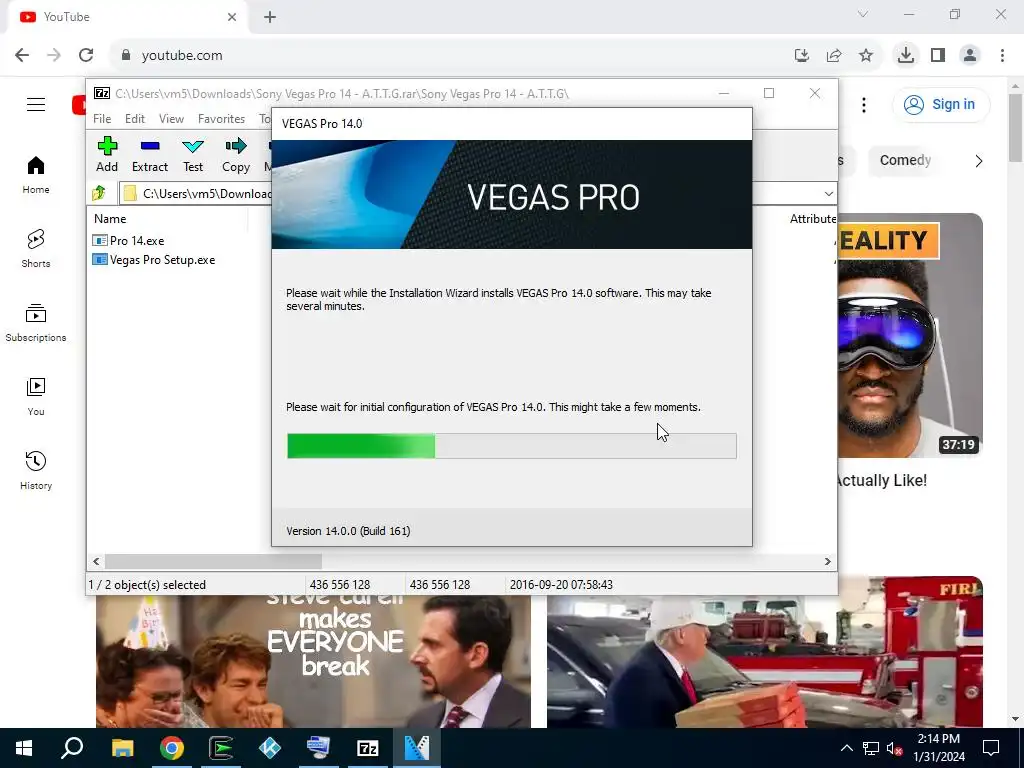Open YouTube settings three-dot menu
This screenshot has height=768, width=1024.
(863, 104)
